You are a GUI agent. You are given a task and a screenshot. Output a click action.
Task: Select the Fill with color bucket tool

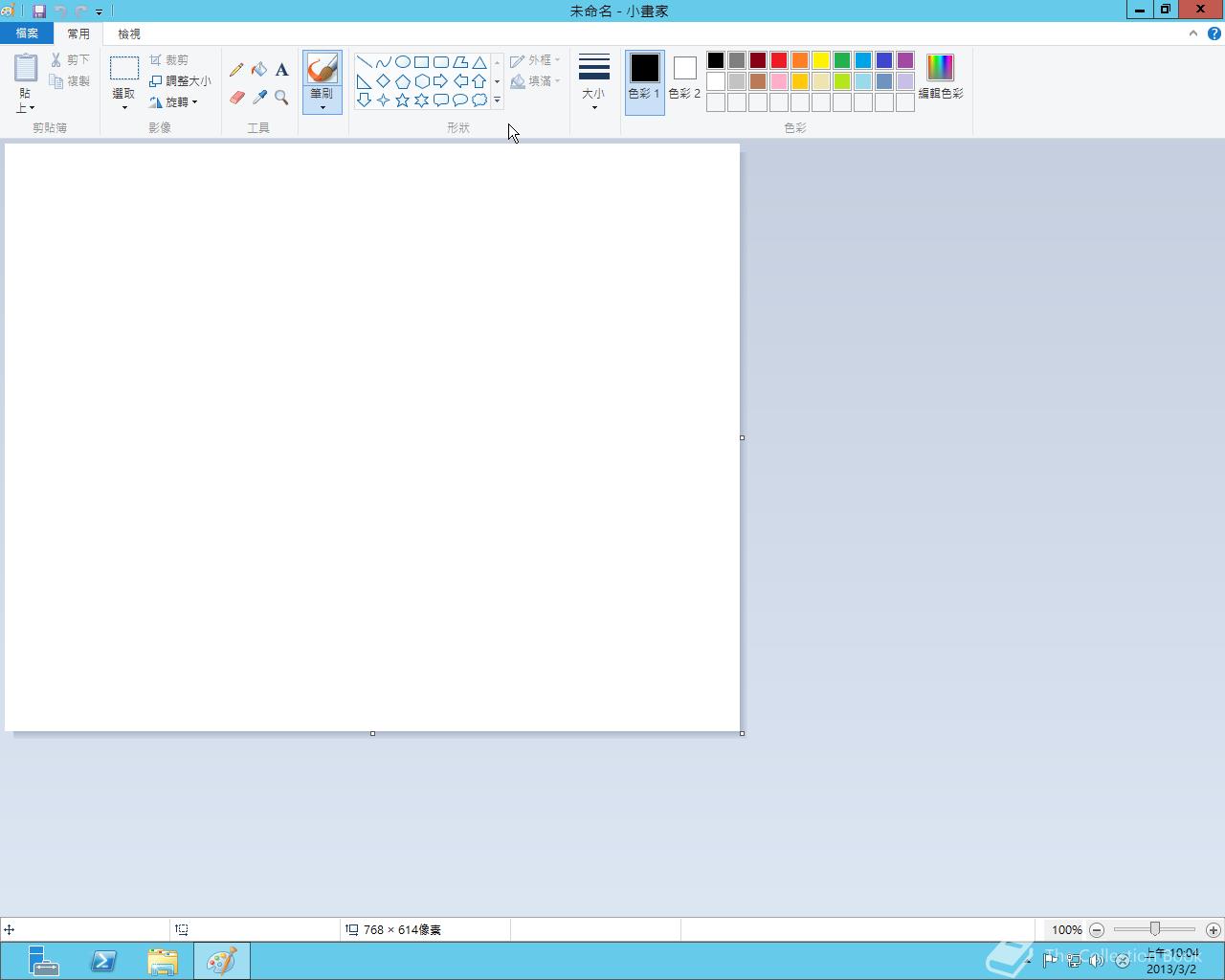(259, 70)
